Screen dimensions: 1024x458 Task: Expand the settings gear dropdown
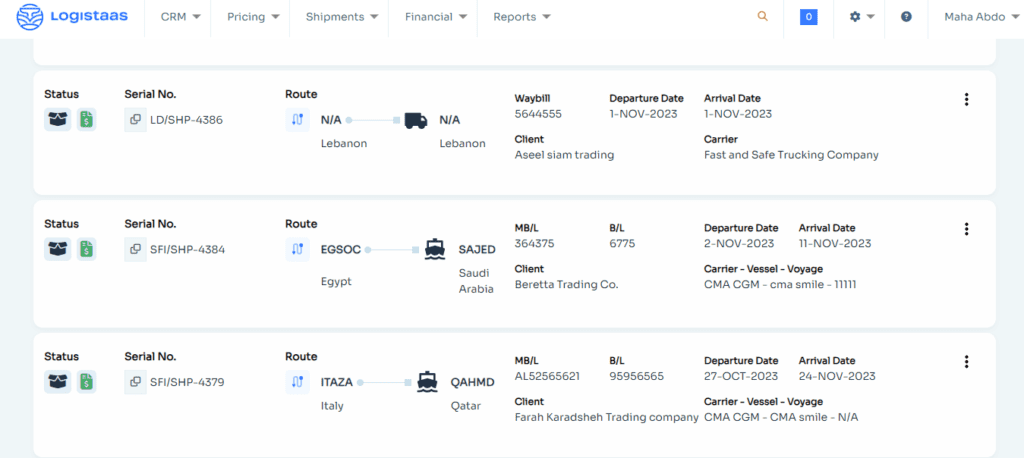point(861,17)
